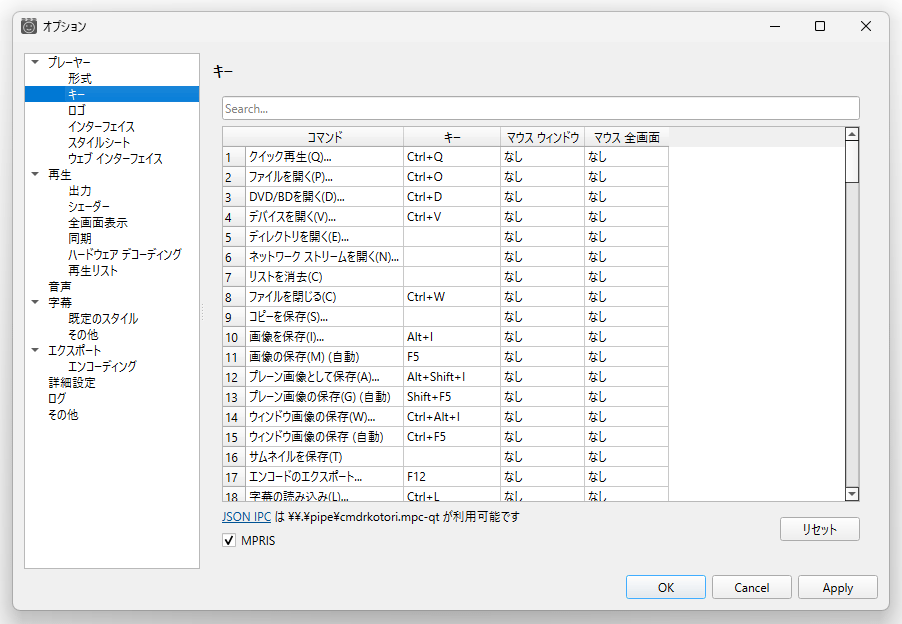Click the Ctrl+V key cell
The height and width of the screenshot is (624, 902).
point(452,217)
